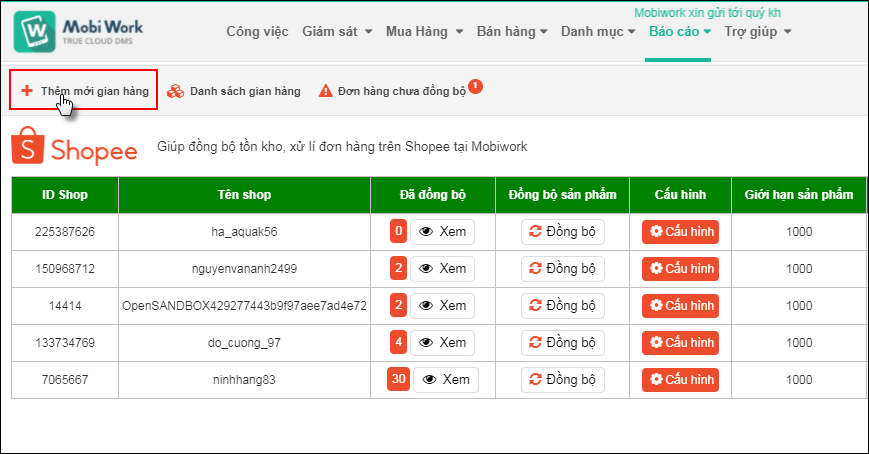Click Thêm mới gian hàng
The image size is (869, 454).
pyautogui.click(x=84, y=90)
